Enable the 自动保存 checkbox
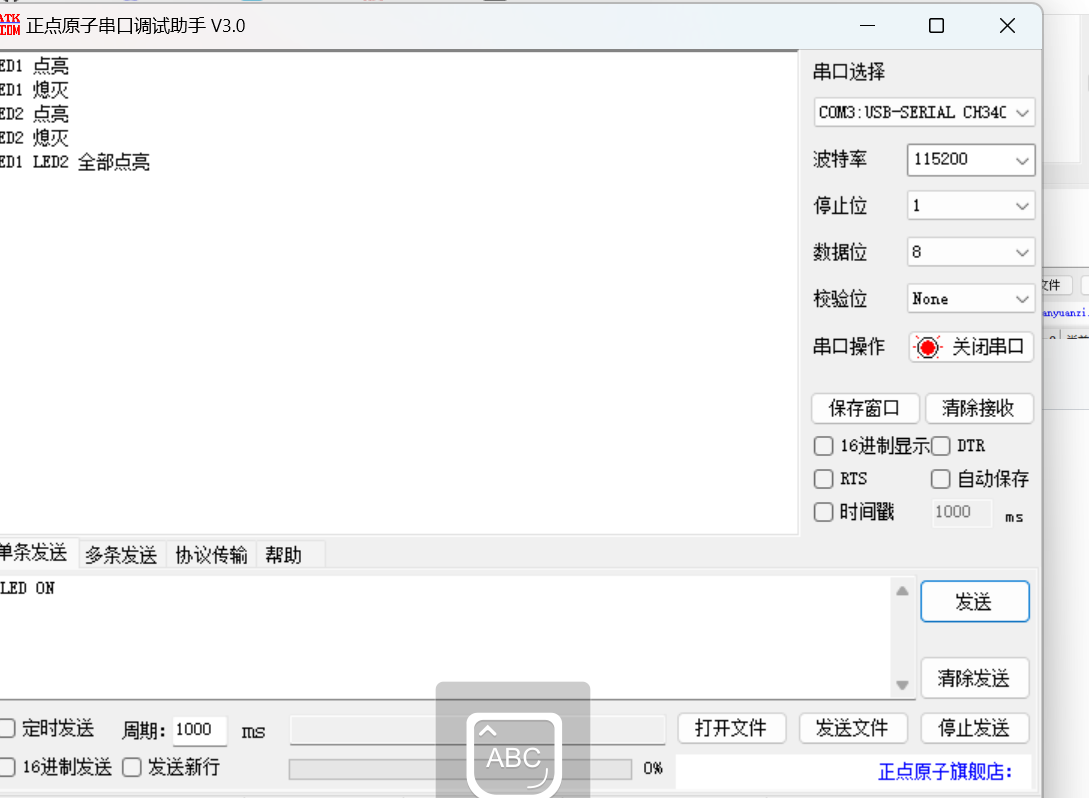This screenshot has height=798, width=1089. click(940, 479)
